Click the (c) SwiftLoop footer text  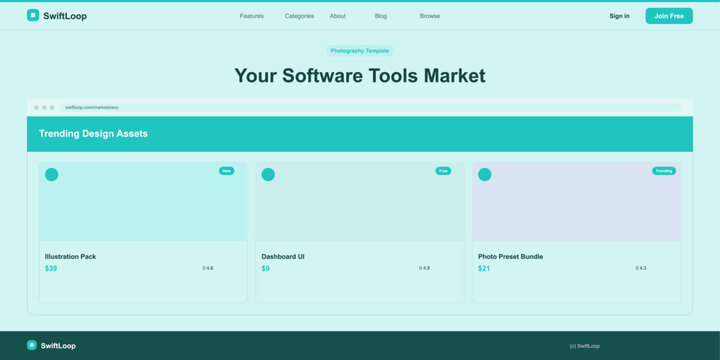[x=585, y=346]
